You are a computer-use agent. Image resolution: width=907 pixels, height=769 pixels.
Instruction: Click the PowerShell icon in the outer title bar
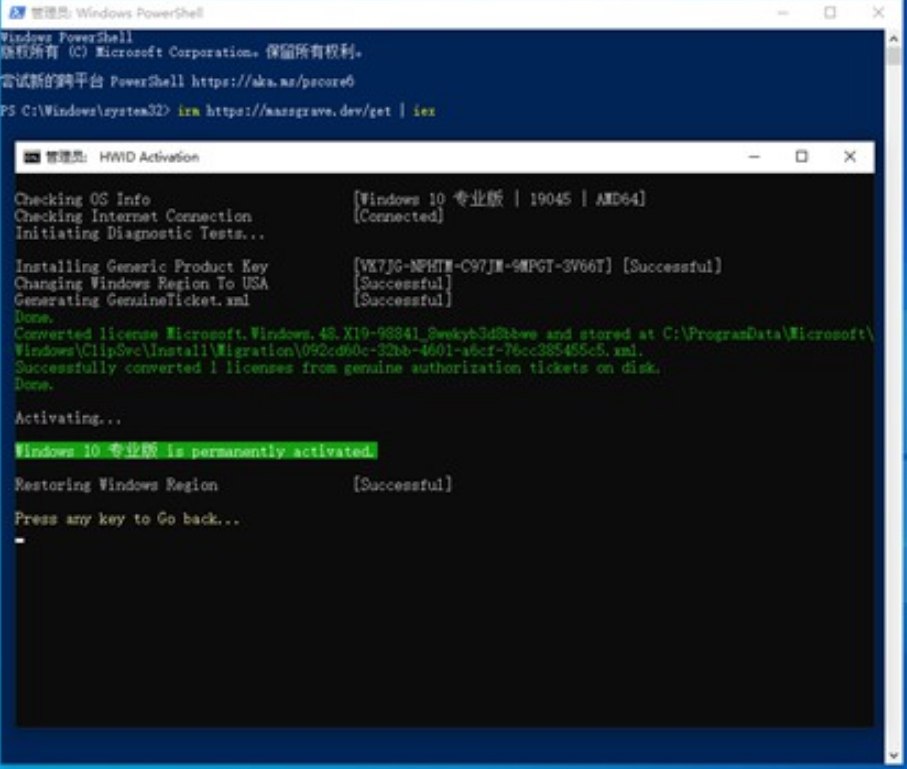pos(17,13)
